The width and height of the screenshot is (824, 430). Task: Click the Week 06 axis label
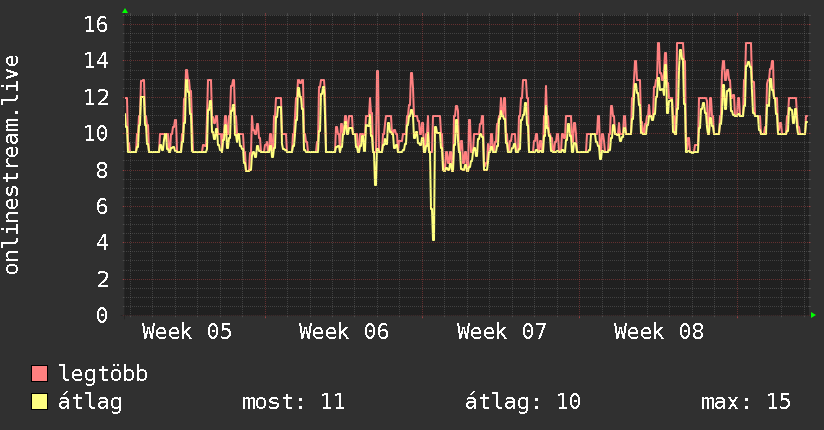click(x=344, y=332)
